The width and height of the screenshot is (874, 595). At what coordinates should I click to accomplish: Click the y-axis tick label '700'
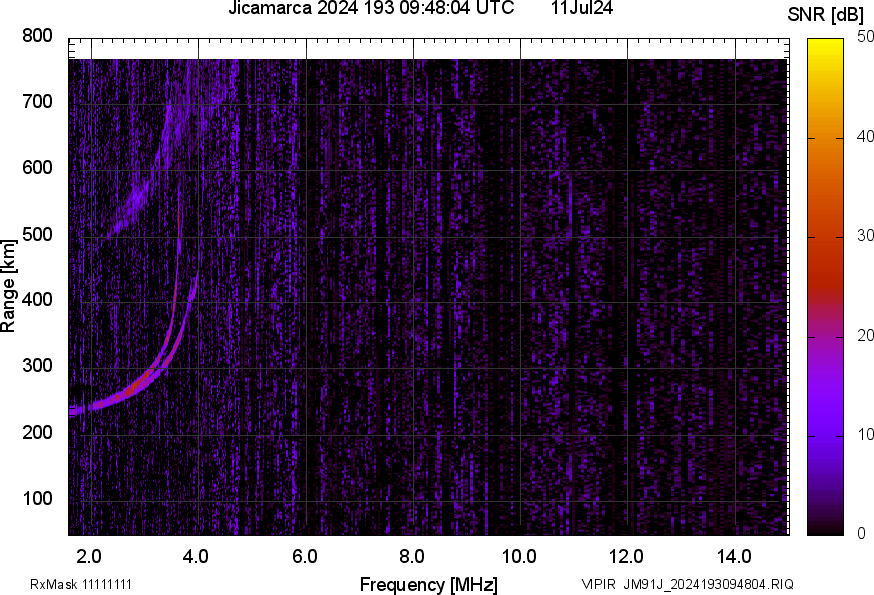pos(37,102)
